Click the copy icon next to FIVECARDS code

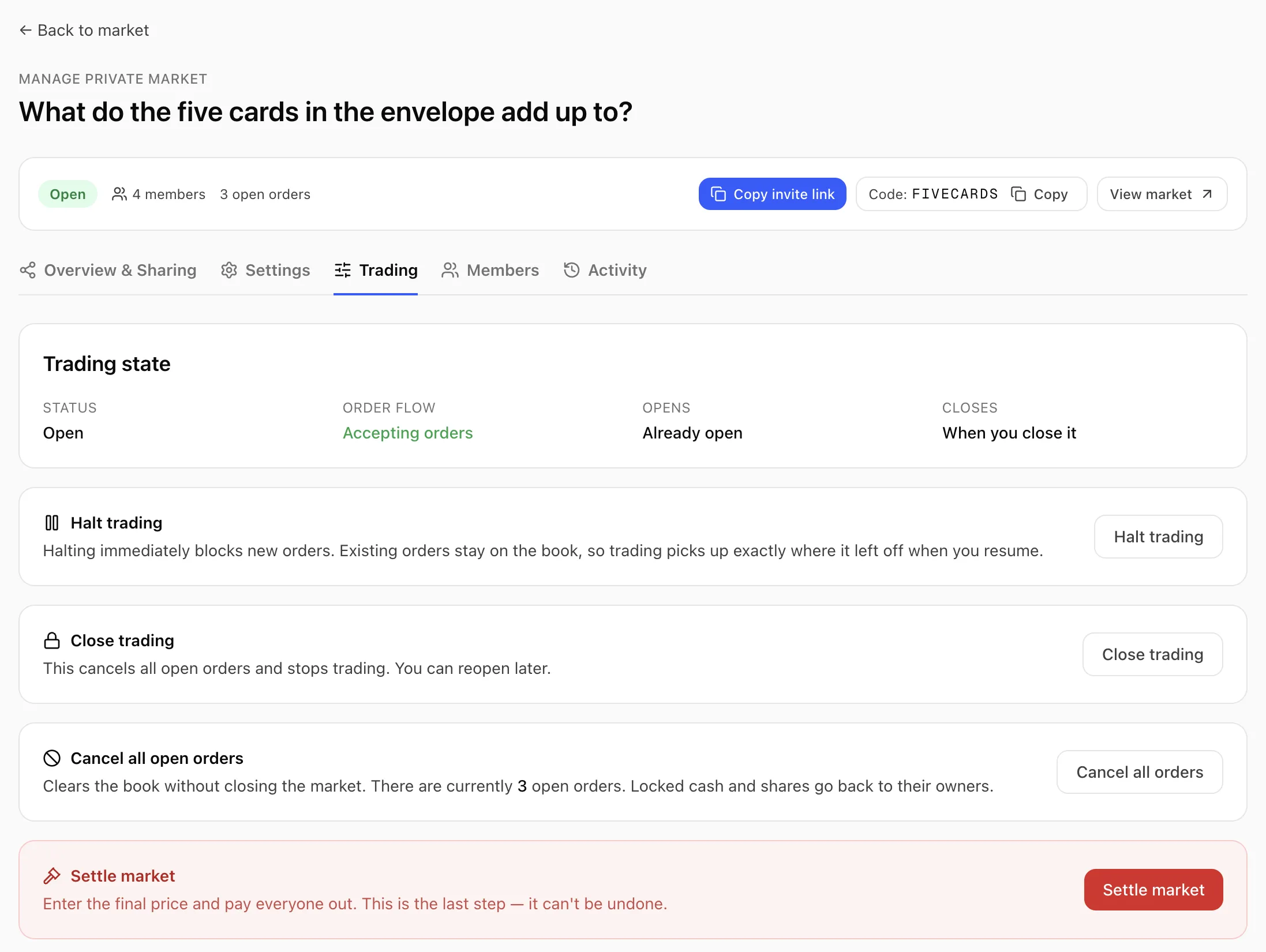tap(1018, 194)
